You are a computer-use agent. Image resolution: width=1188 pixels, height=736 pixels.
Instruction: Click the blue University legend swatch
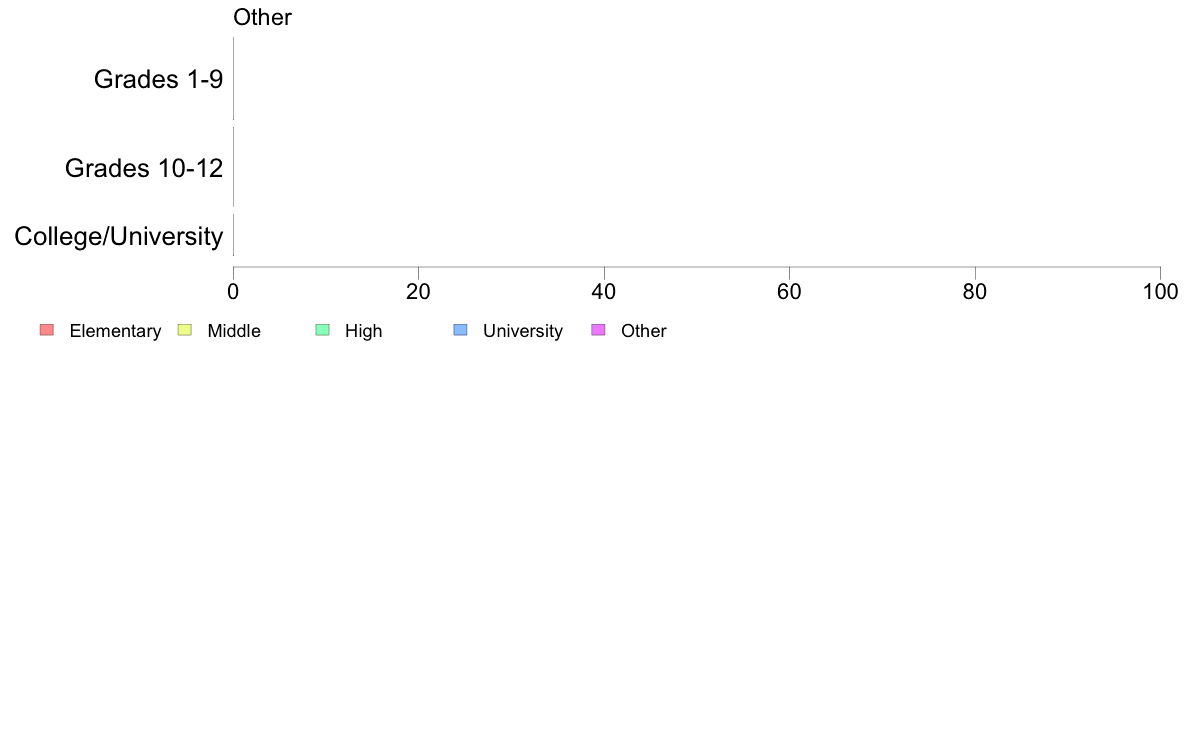tap(460, 330)
